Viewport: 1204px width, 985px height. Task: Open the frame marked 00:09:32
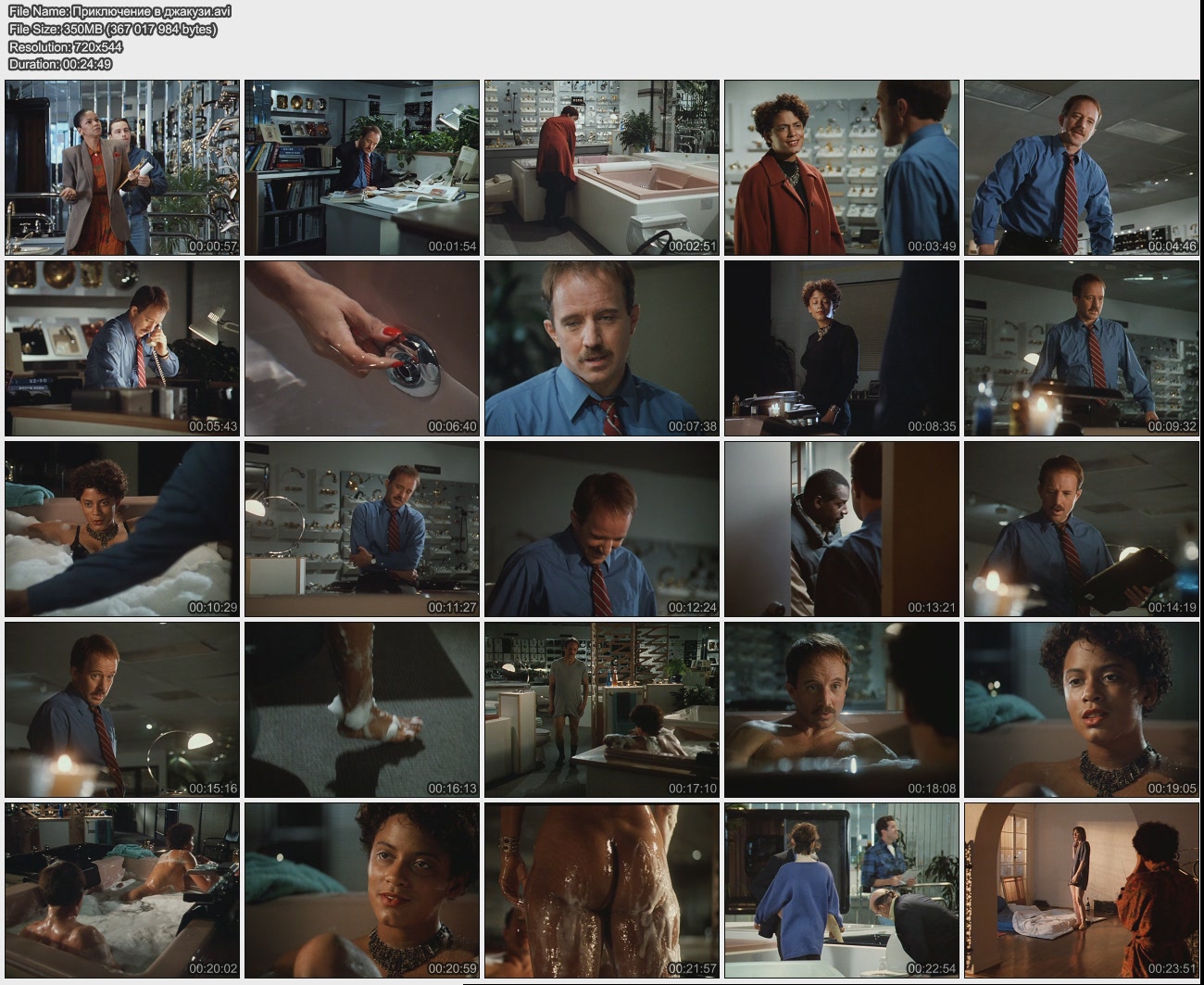(x=1082, y=348)
